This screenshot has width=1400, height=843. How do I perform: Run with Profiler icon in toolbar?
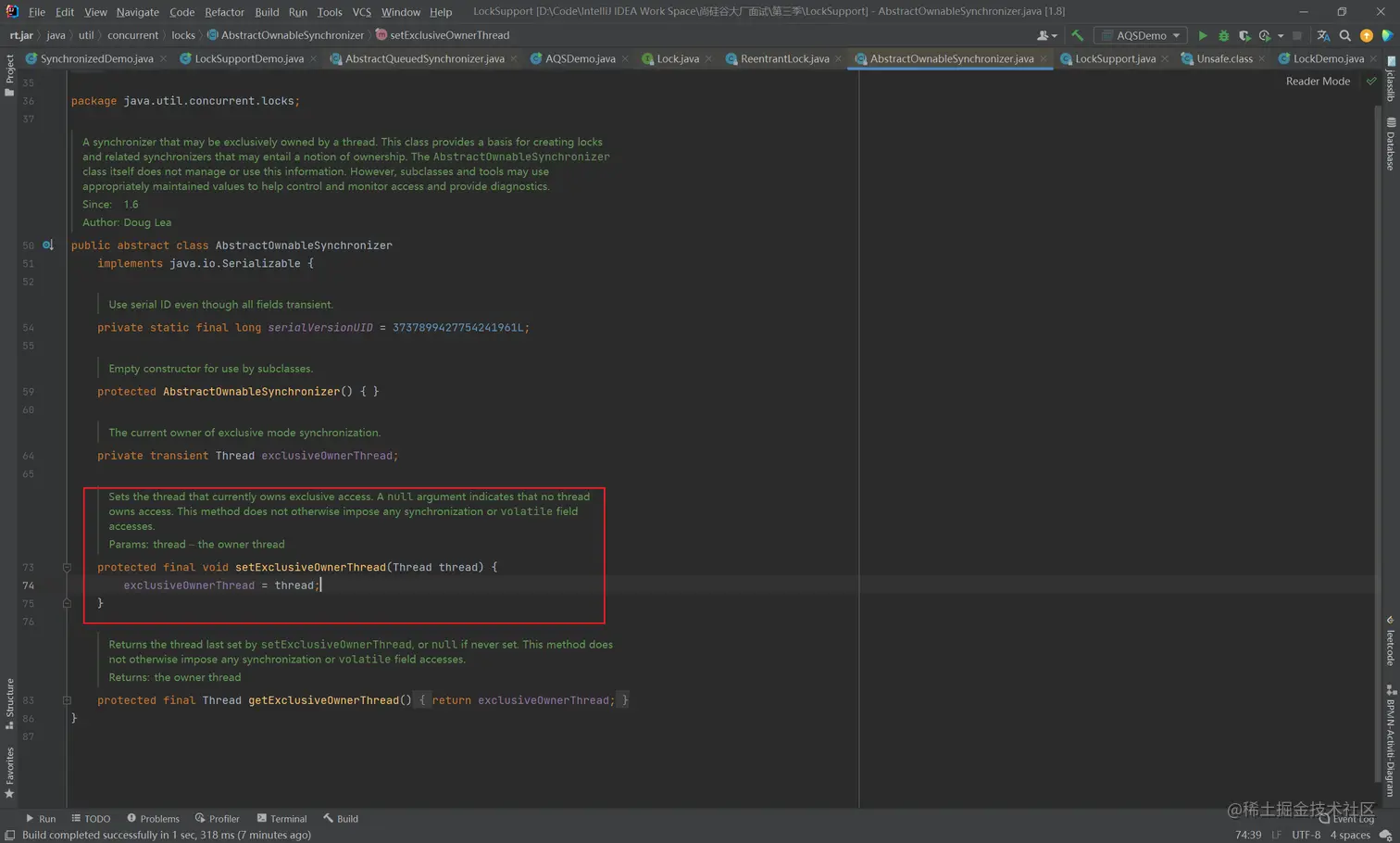point(1265,35)
